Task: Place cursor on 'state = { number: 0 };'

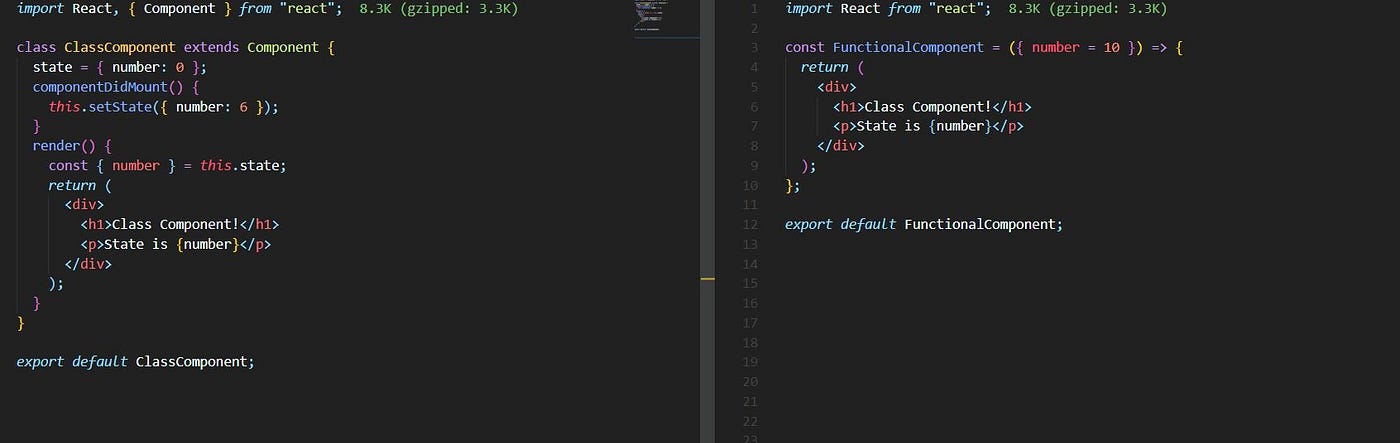Action: pos(119,67)
